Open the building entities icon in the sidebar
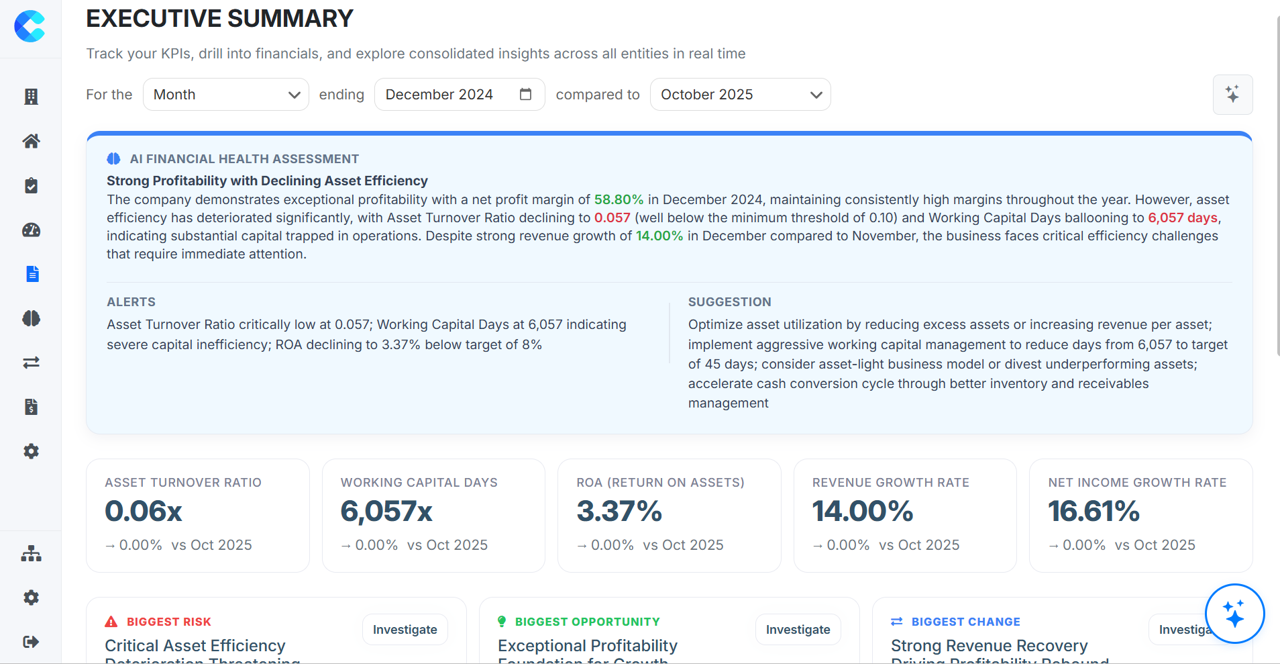The height and width of the screenshot is (664, 1280). pos(31,97)
